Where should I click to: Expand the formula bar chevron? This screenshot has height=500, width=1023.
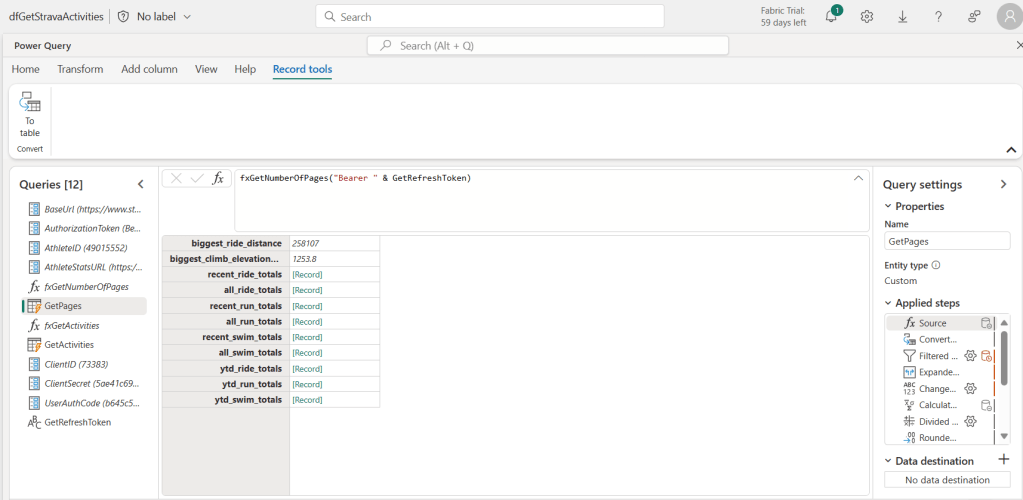[x=858, y=177]
